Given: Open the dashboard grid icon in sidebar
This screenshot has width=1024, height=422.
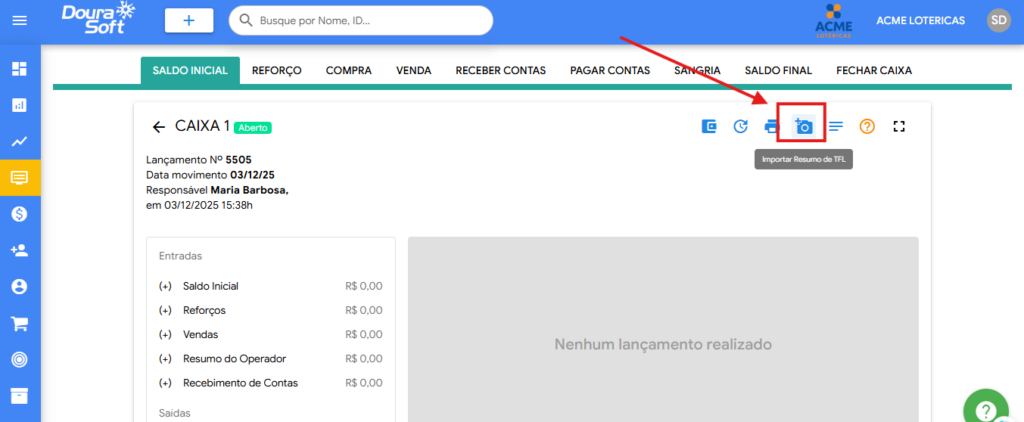Looking at the screenshot, I should (x=19, y=69).
